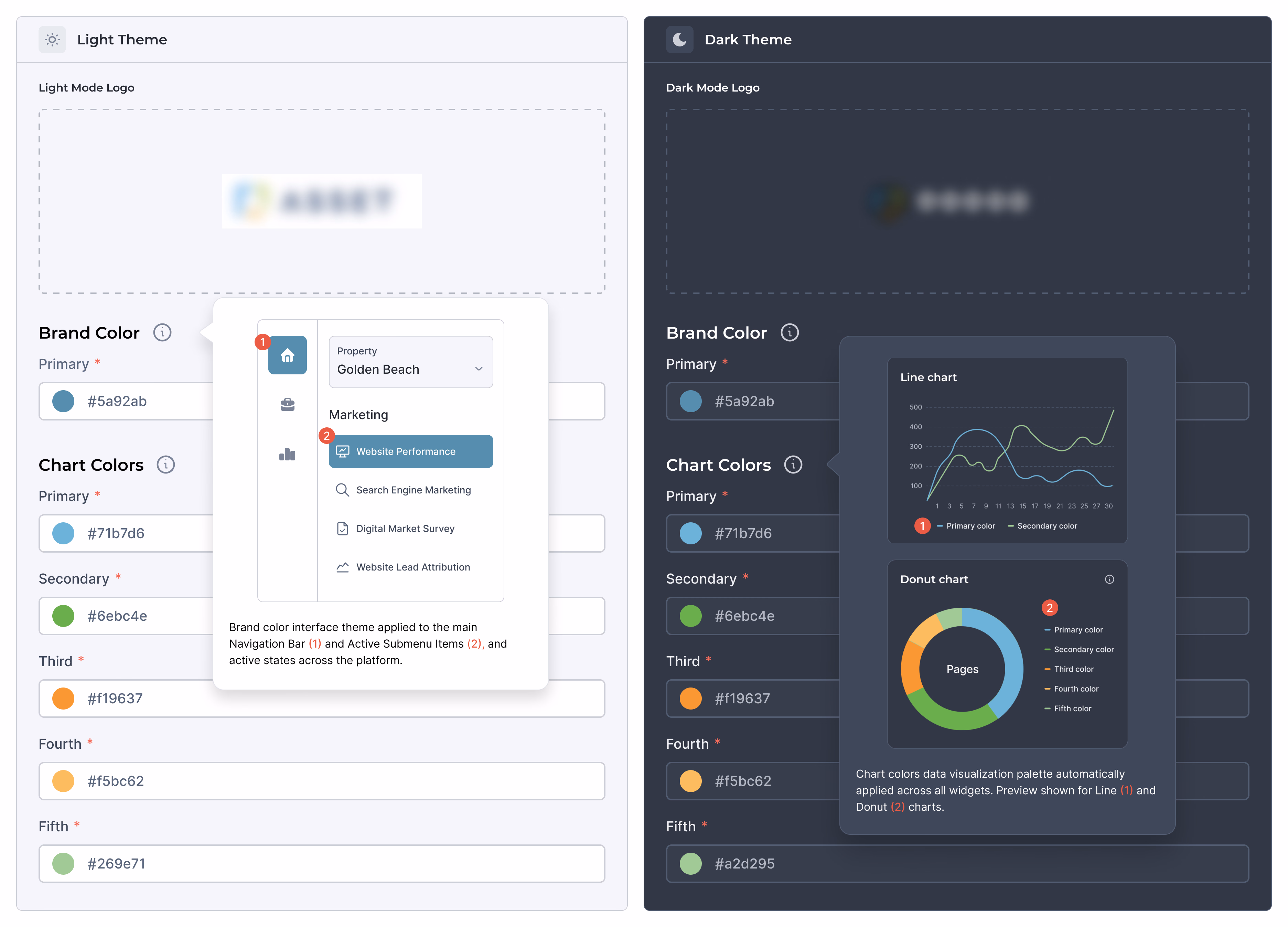
Task: Select Website Performance submenu item
Action: point(411,451)
